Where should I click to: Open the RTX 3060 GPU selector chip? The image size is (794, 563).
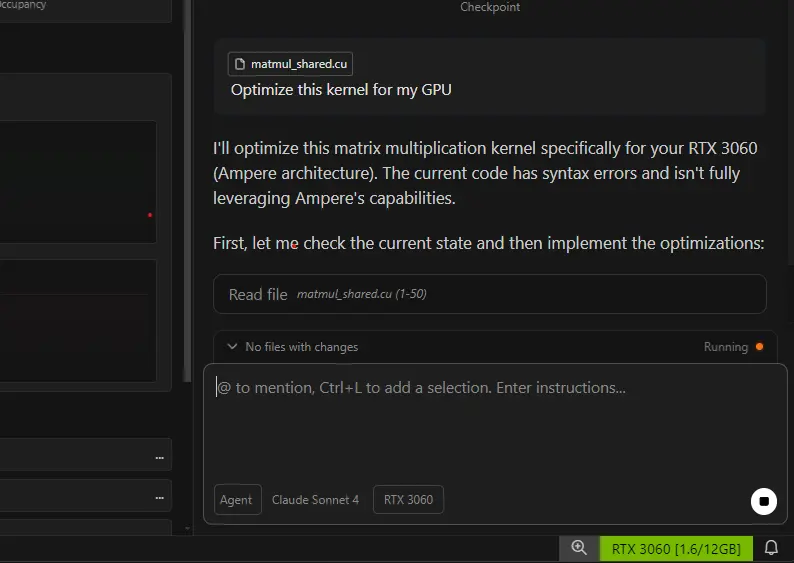pyautogui.click(x=408, y=499)
